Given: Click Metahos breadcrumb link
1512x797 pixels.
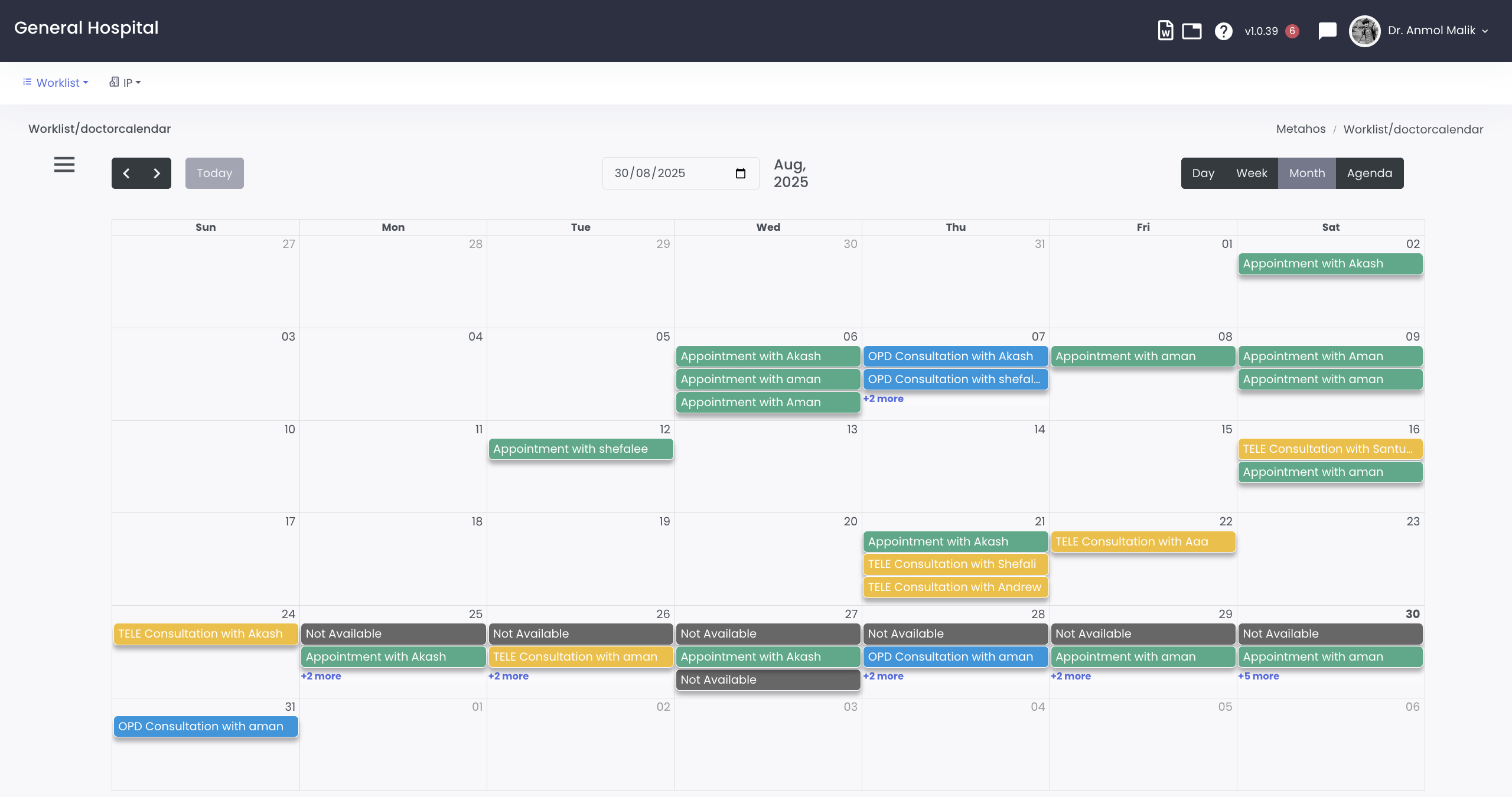Looking at the screenshot, I should pyautogui.click(x=1301, y=129).
